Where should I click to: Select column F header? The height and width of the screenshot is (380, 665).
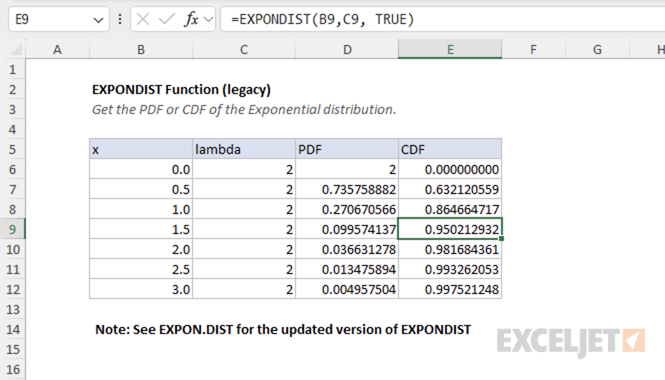[534, 50]
